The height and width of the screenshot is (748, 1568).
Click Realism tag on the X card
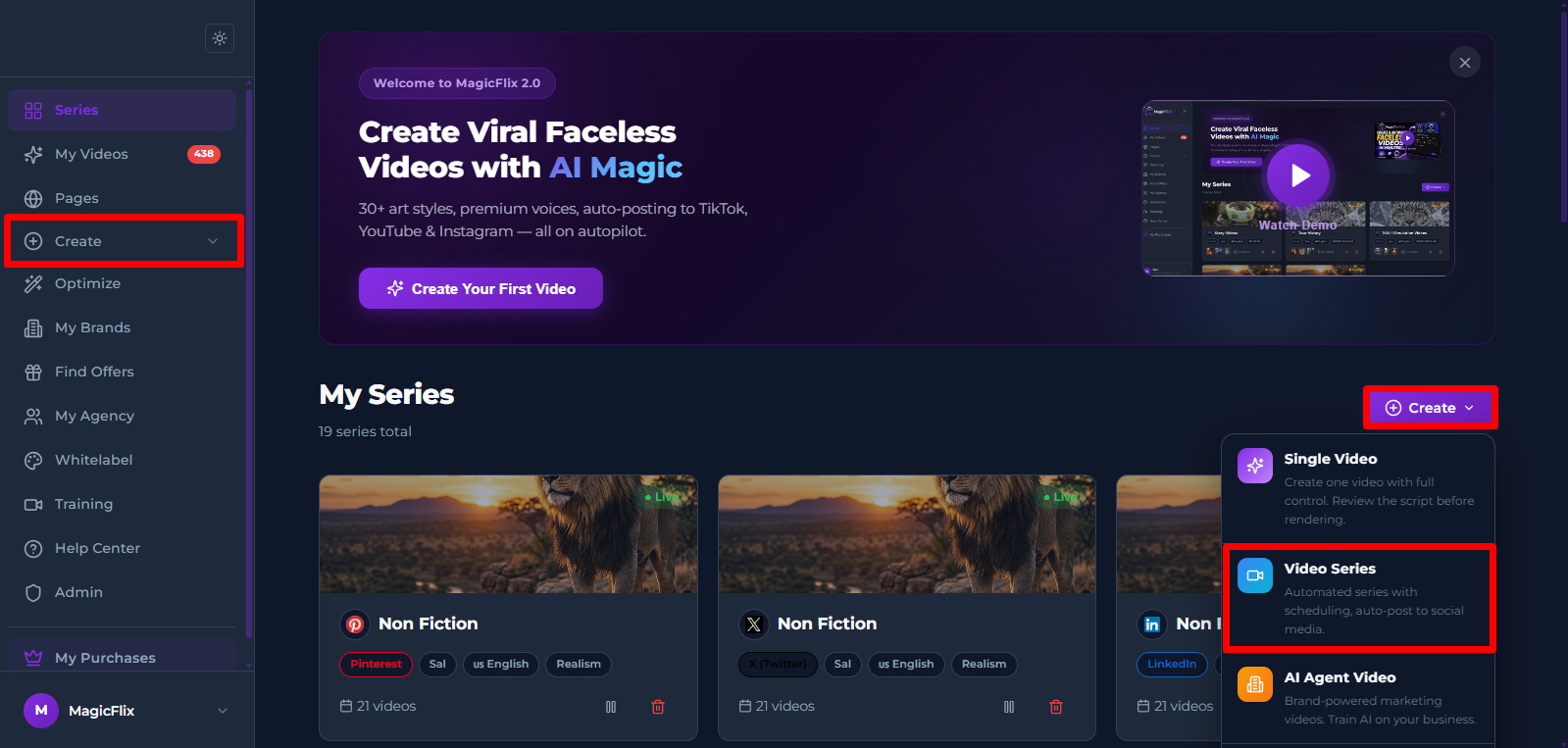click(984, 664)
